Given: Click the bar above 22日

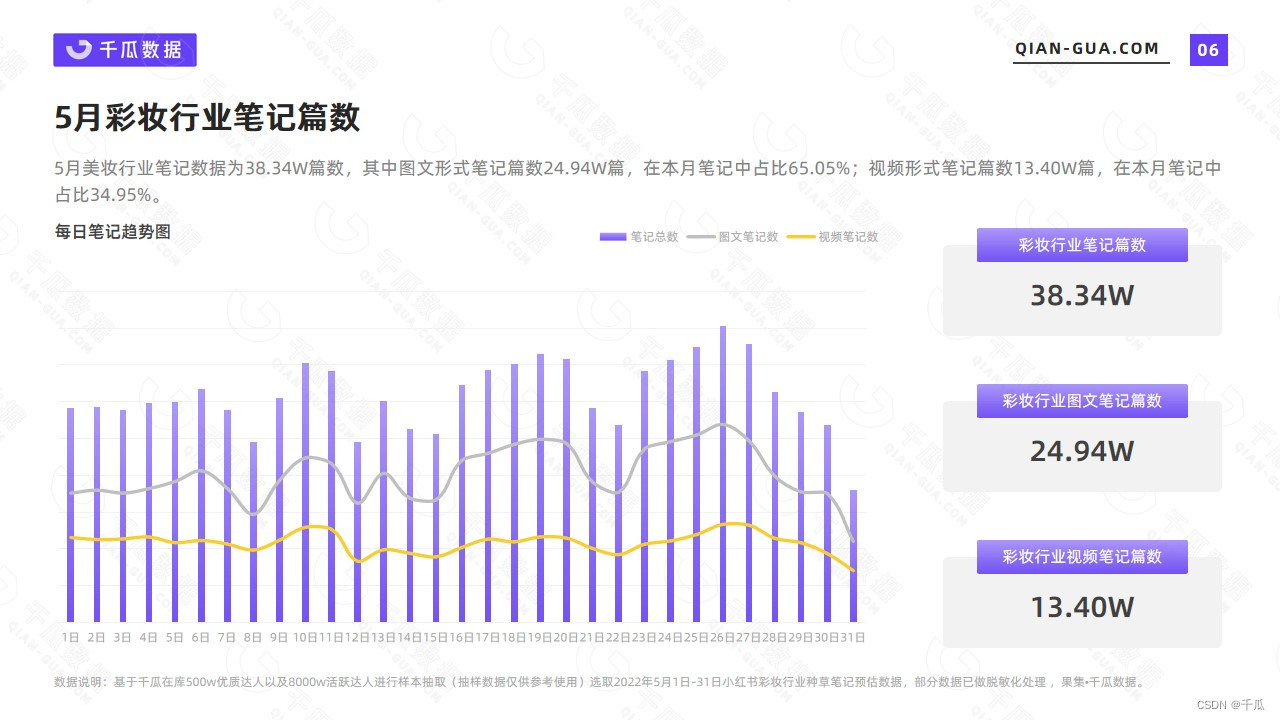Looking at the screenshot, I should pos(618,523).
